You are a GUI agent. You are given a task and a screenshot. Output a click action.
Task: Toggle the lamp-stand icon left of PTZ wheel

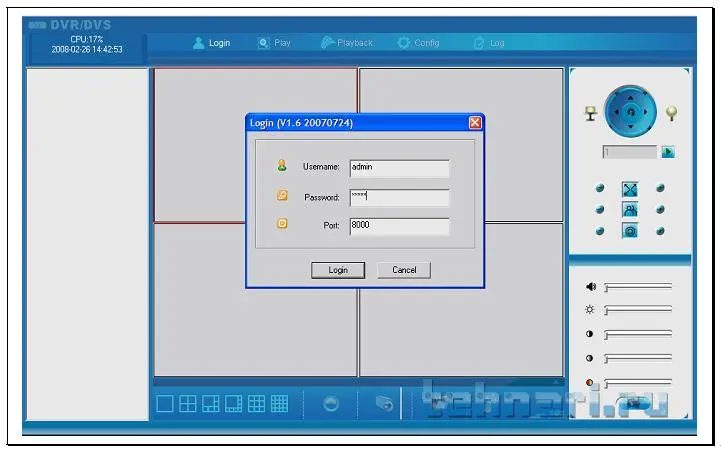point(590,113)
